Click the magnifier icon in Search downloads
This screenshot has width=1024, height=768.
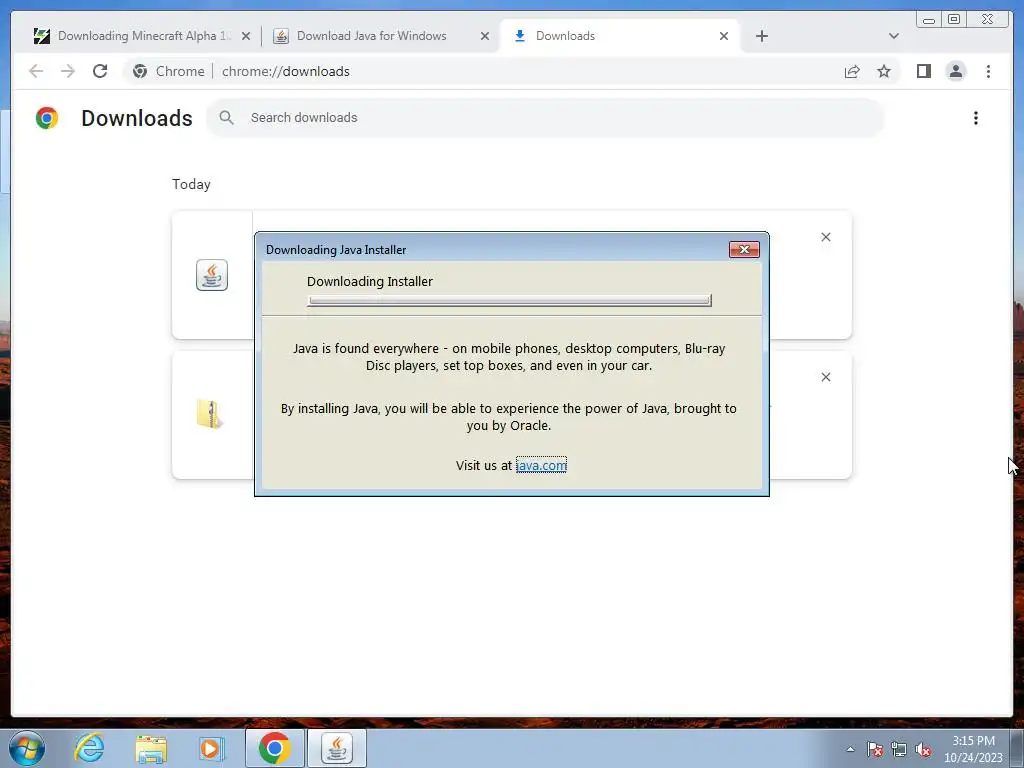[227, 118]
